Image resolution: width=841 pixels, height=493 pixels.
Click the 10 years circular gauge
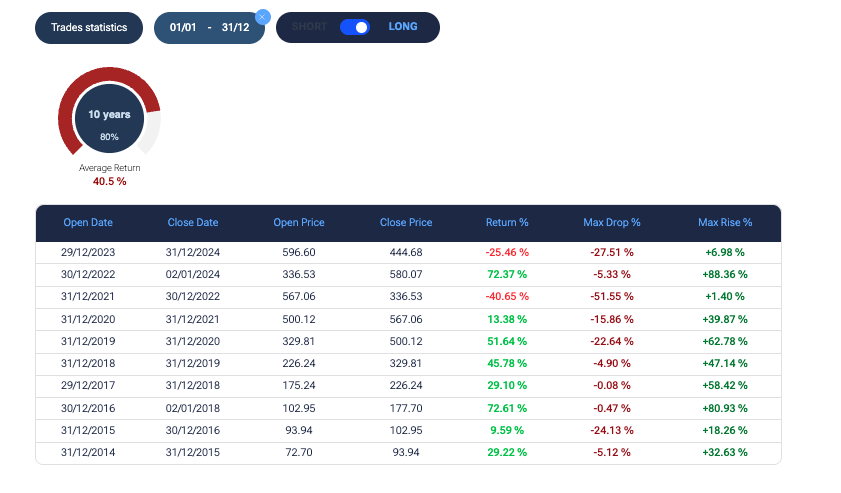pos(109,120)
